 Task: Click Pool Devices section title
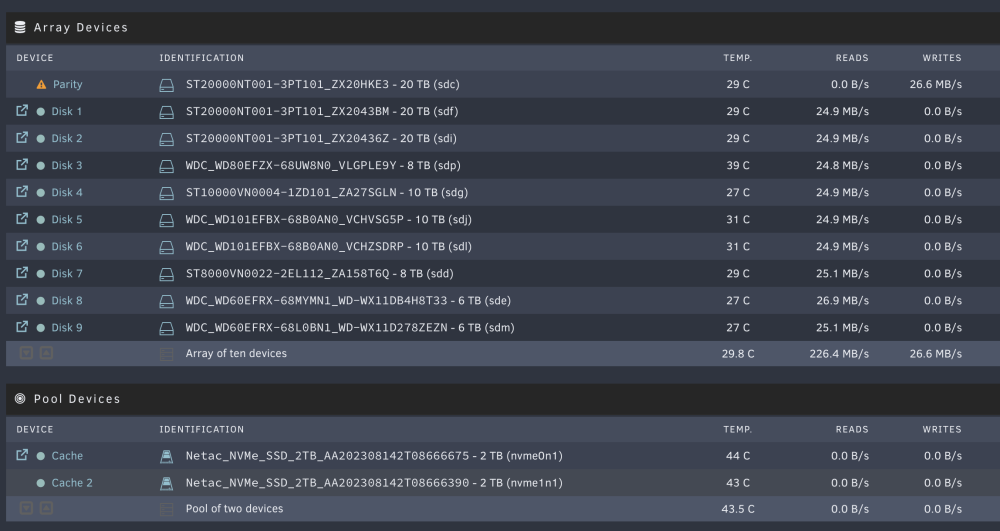pyautogui.click(x=77, y=399)
